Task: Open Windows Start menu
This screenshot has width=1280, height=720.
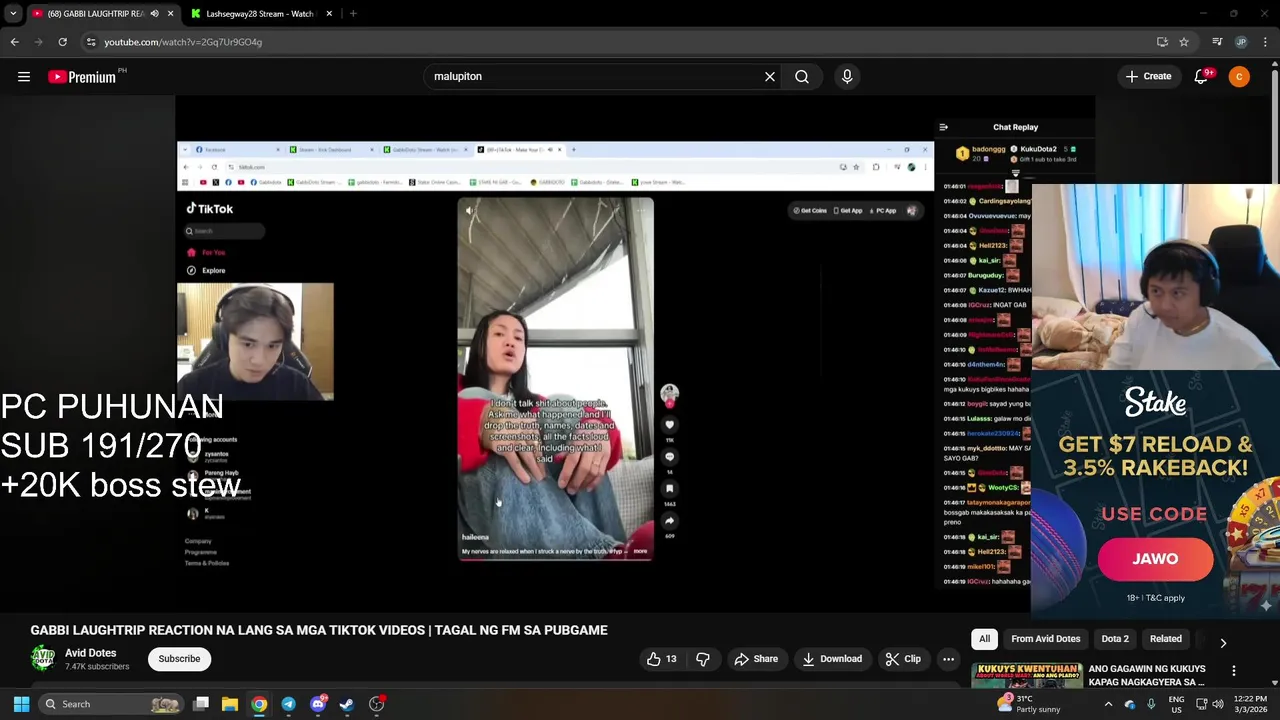Action: [21, 704]
